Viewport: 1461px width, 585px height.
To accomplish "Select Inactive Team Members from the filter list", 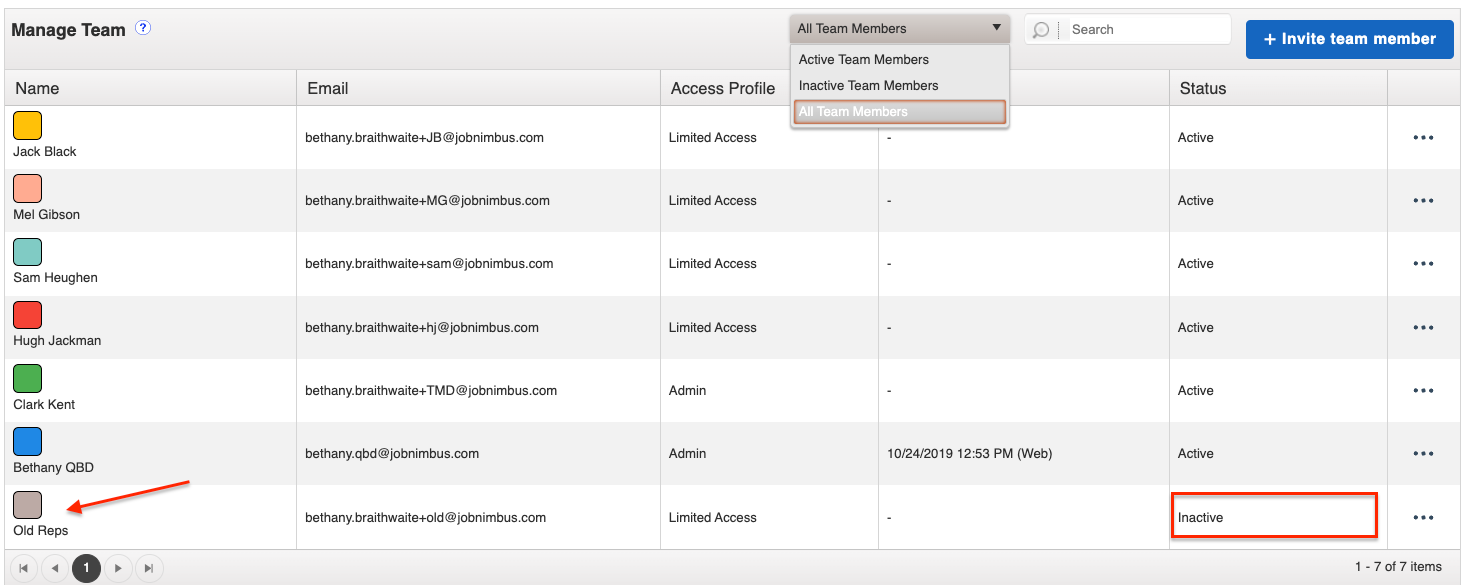I will [x=868, y=85].
